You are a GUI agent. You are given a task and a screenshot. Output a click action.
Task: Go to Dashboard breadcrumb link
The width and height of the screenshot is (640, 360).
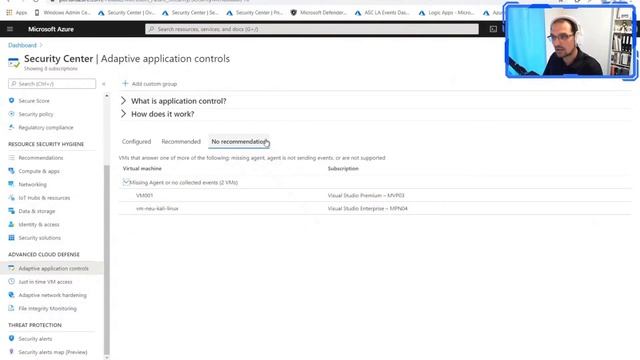[22, 45]
